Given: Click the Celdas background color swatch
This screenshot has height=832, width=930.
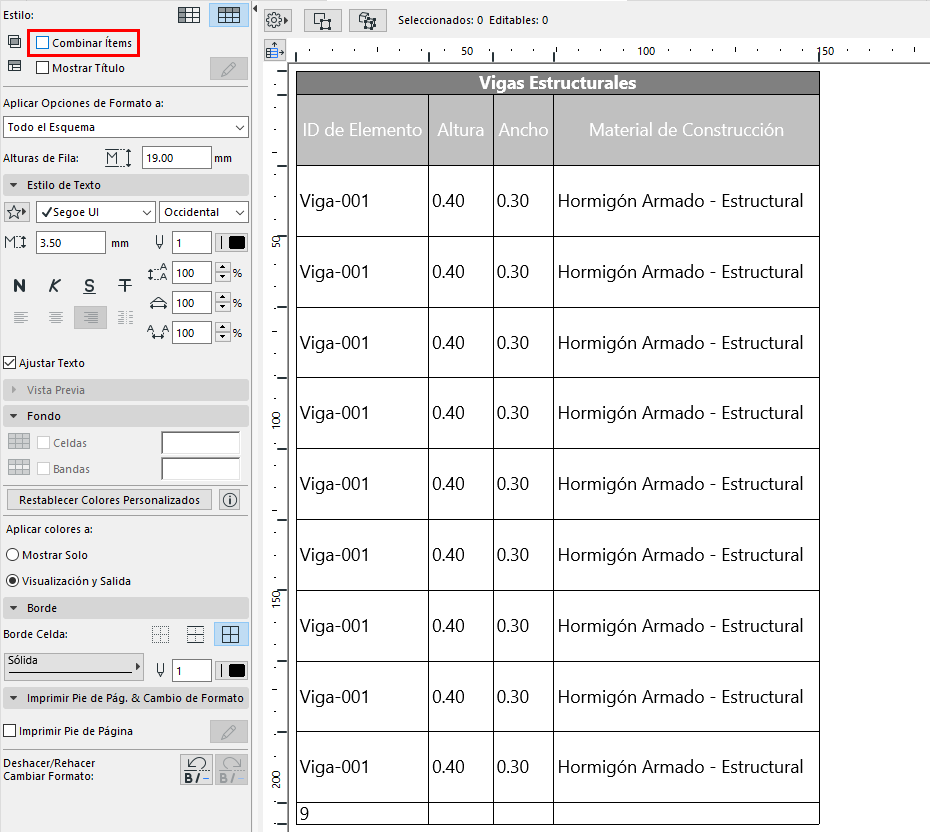Looking at the screenshot, I should [x=200, y=443].
